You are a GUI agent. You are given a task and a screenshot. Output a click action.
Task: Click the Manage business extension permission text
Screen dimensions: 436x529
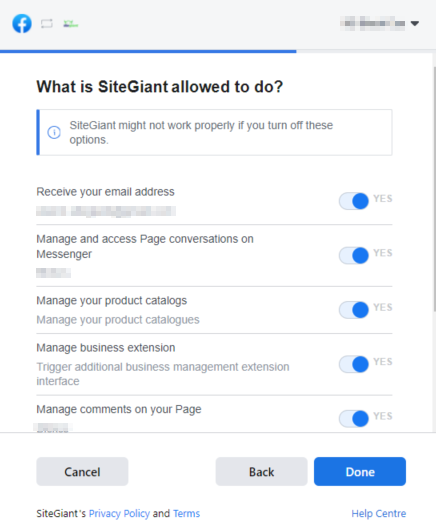click(x=106, y=347)
